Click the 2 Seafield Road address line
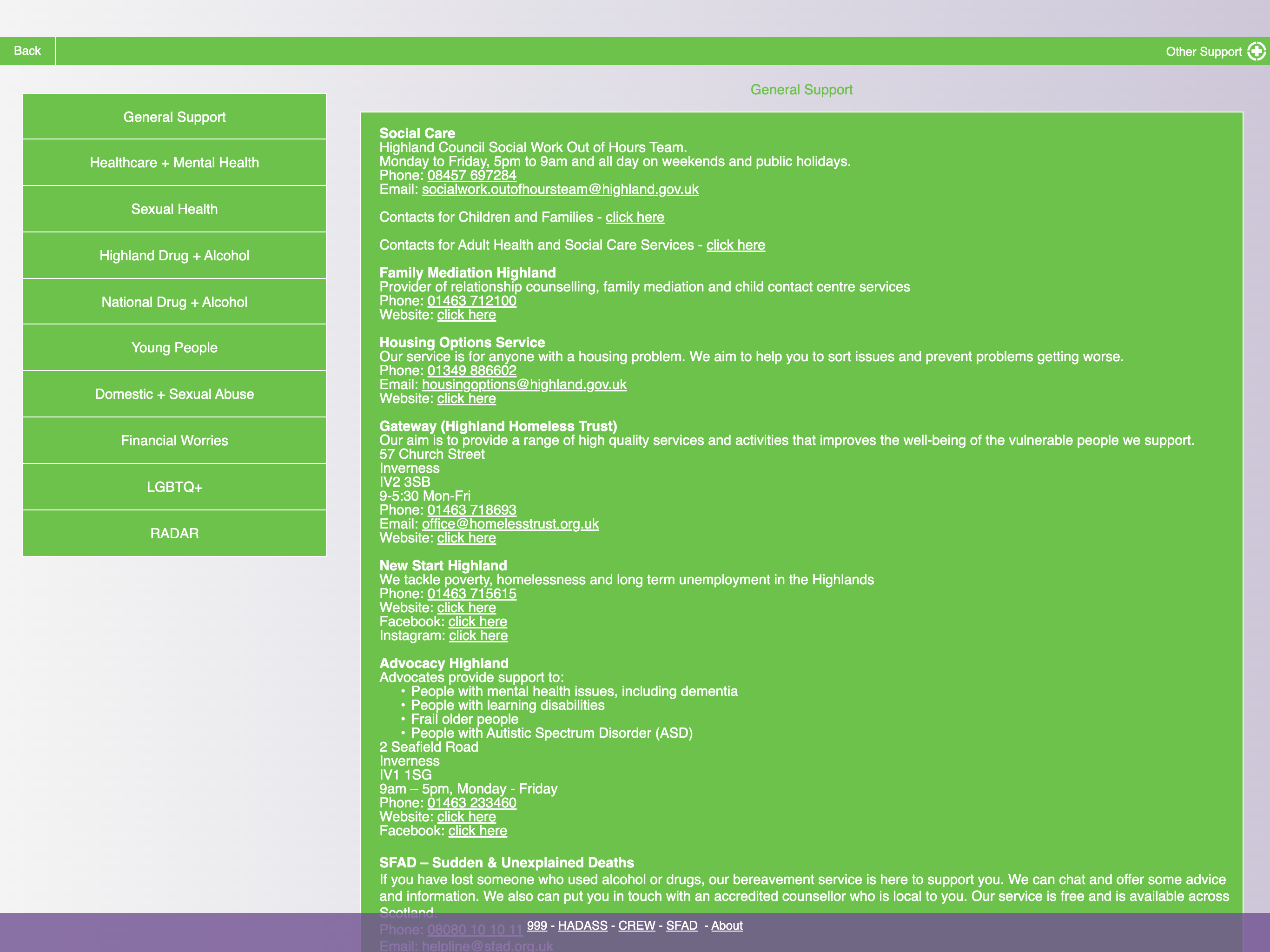 pos(428,747)
